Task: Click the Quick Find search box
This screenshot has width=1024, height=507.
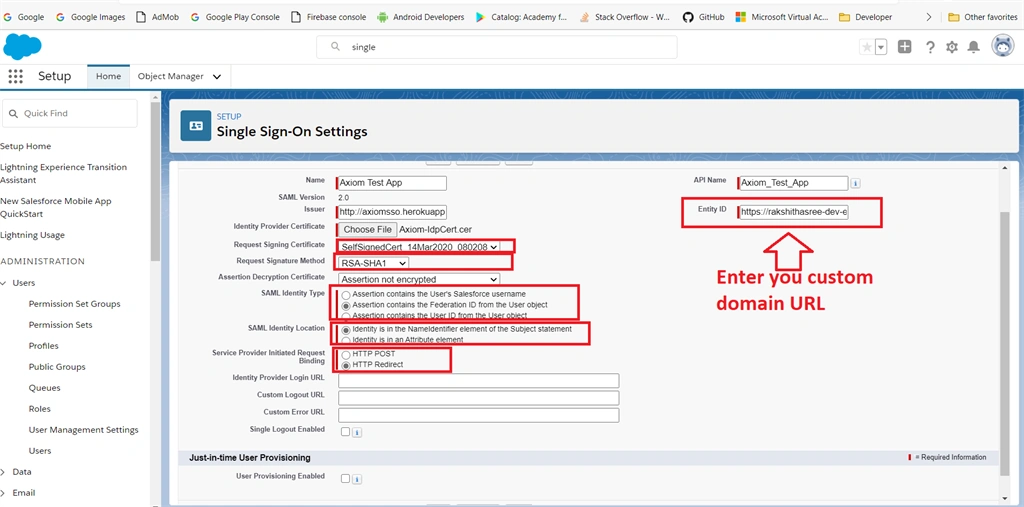Action: [x=70, y=114]
